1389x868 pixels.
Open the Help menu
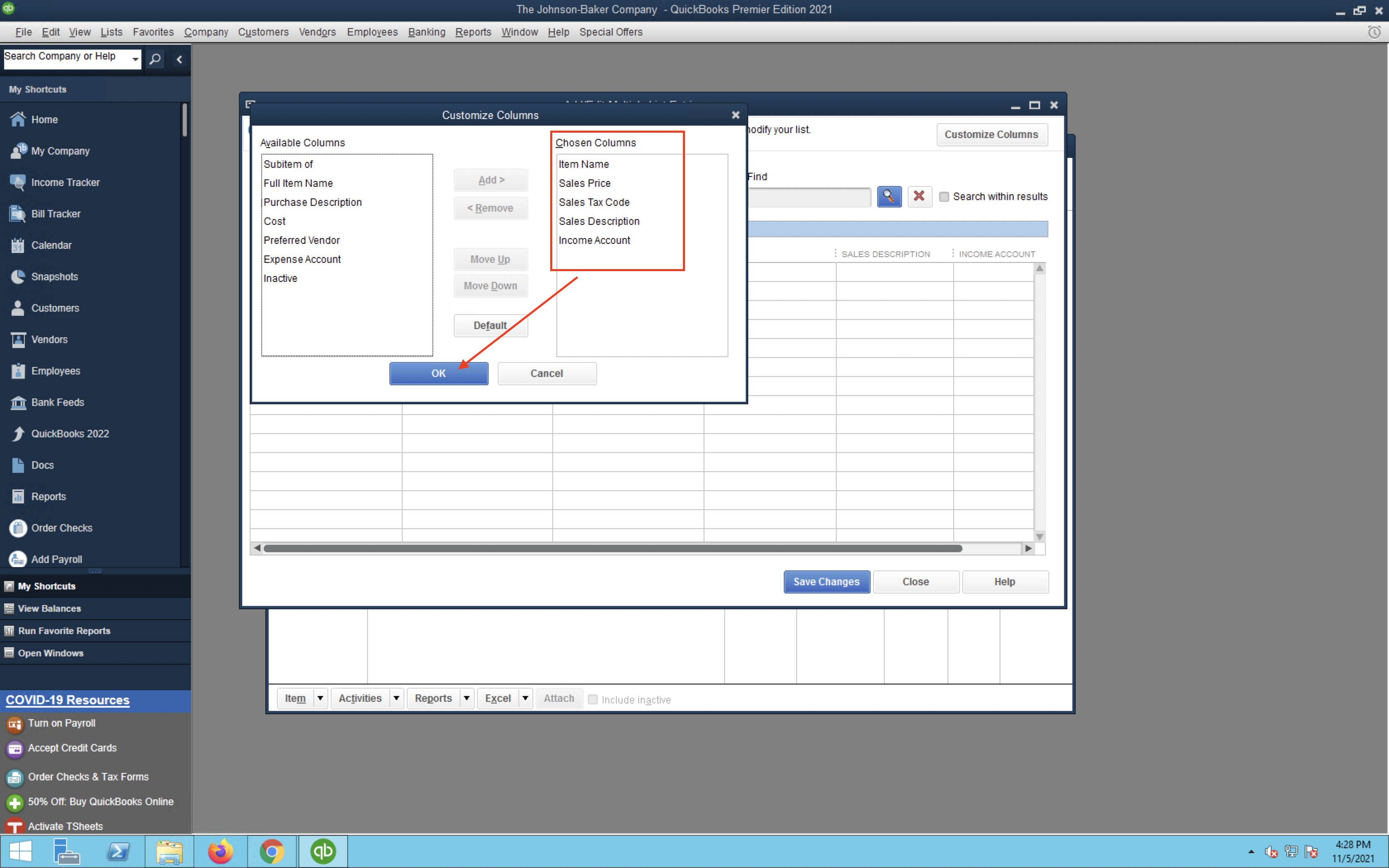click(x=558, y=32)
